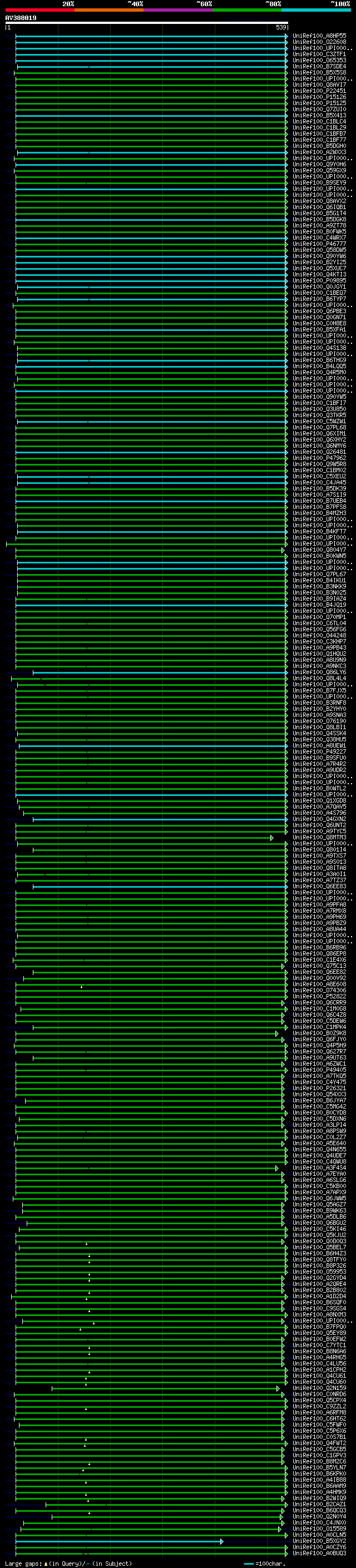Click the green arrowhead ending the UniRef100_A3F4S4 bar
This screenshot has width=356, height=1568.
(x=277, y=1168)
